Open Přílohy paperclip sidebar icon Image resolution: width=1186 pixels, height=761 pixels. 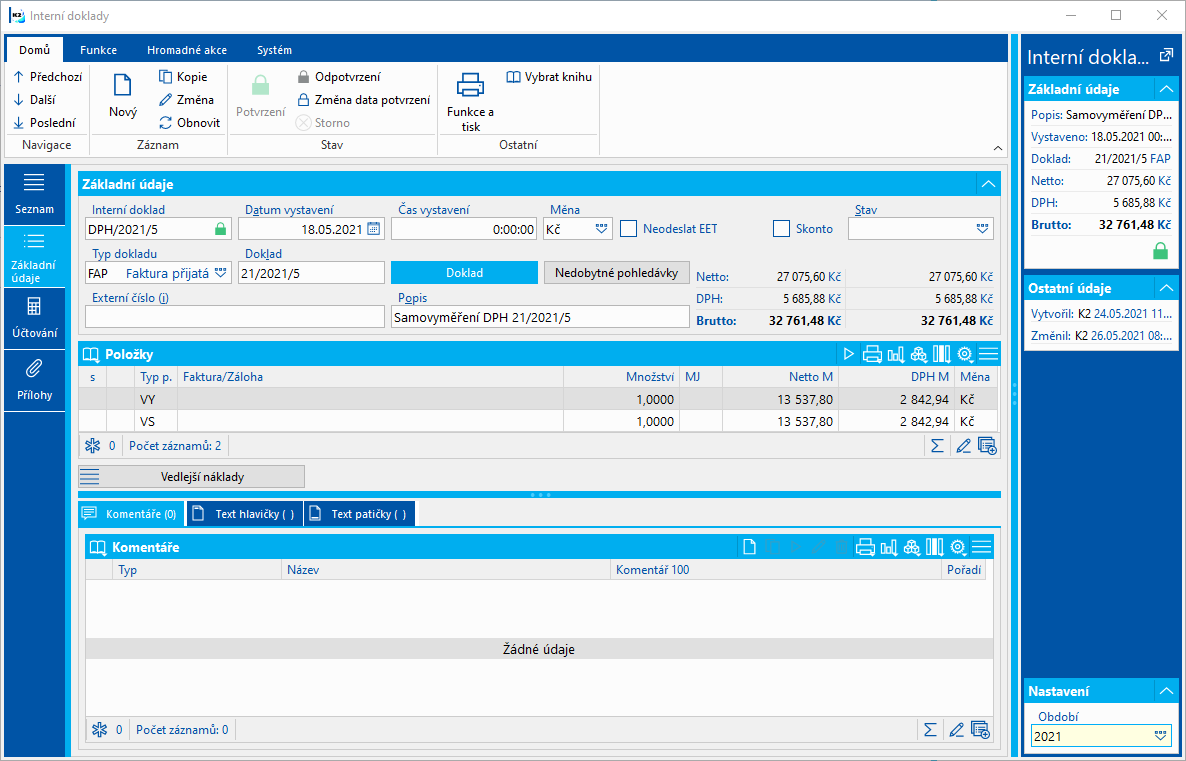[34, 368]
